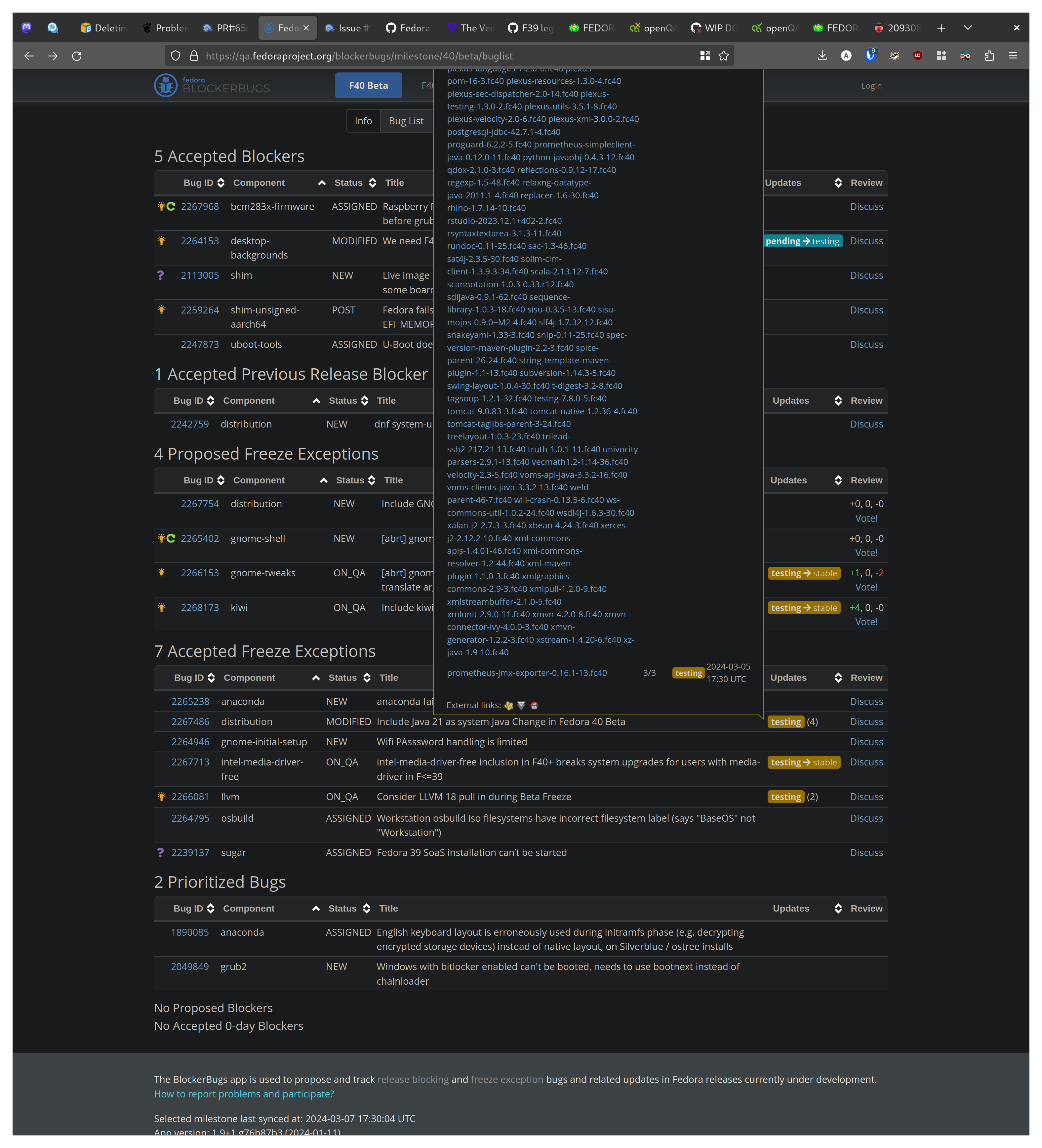Click the lightbulb icon beside bug 2266081
Viewport: 1042px width, 1148px height.
162,797
